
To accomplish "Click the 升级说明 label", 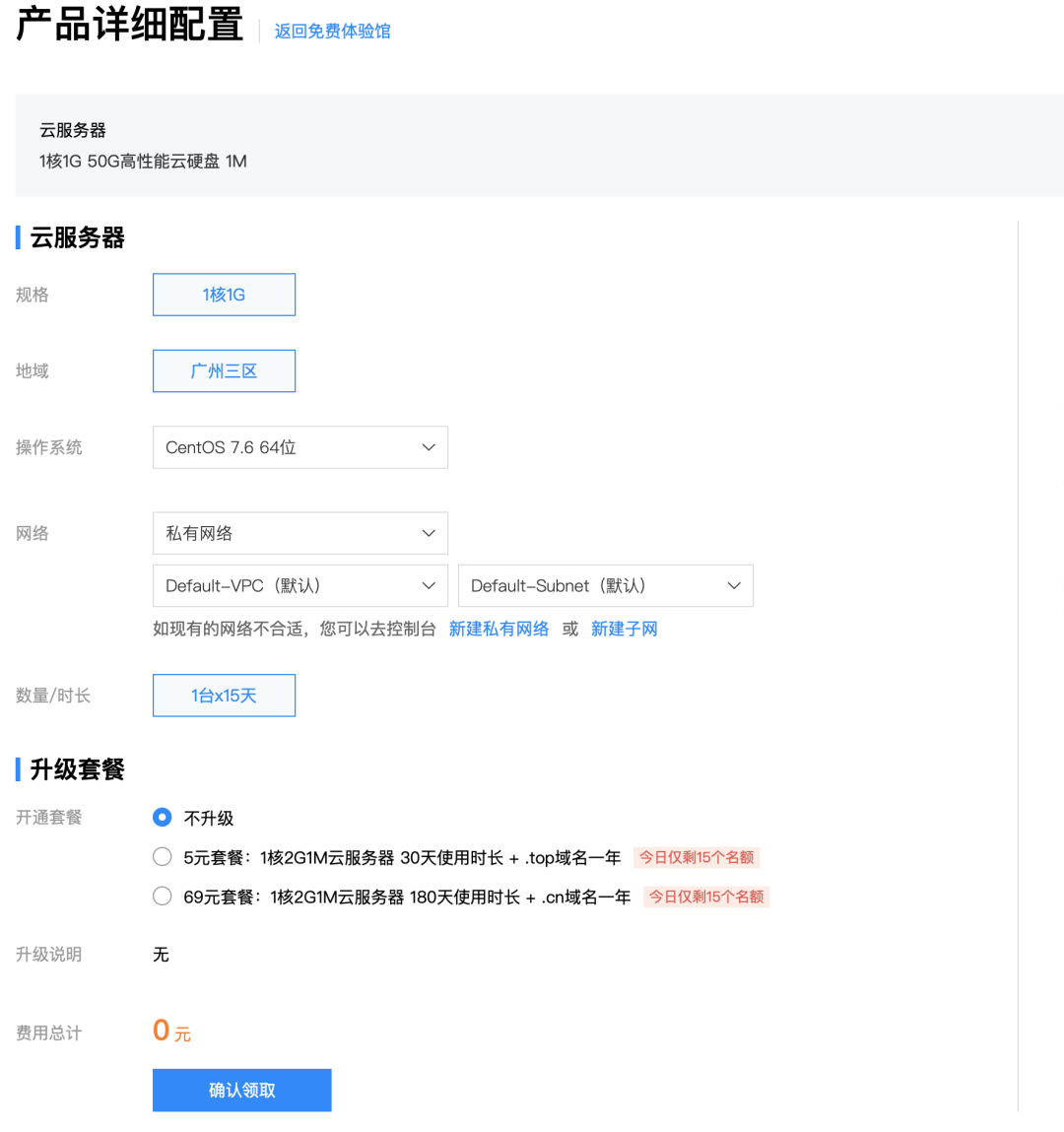I will tap(49, 955).
